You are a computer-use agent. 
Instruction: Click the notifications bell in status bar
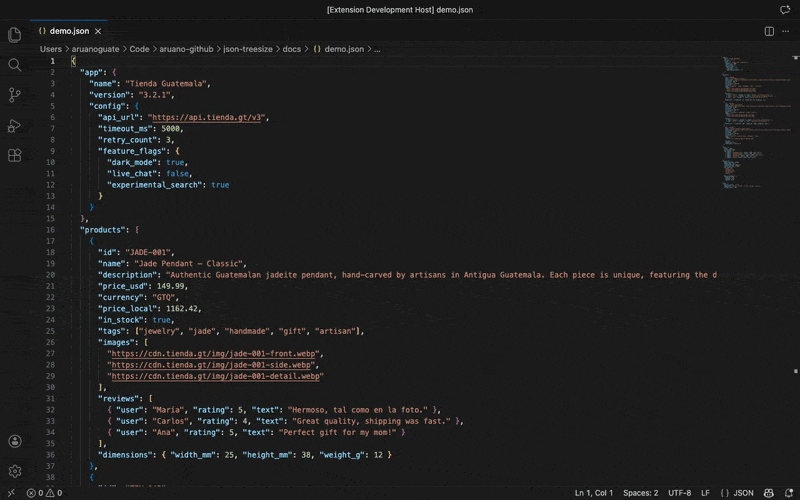tap(789, 493)
